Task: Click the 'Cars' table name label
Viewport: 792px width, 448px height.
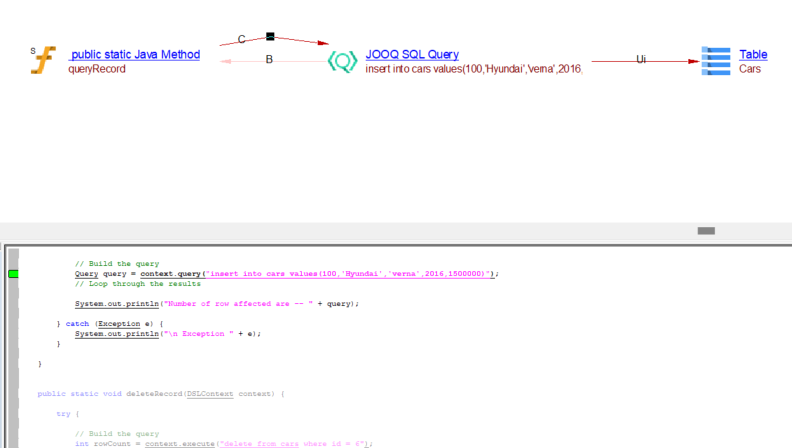Action: pyautogui.click(x=750, y=69)
